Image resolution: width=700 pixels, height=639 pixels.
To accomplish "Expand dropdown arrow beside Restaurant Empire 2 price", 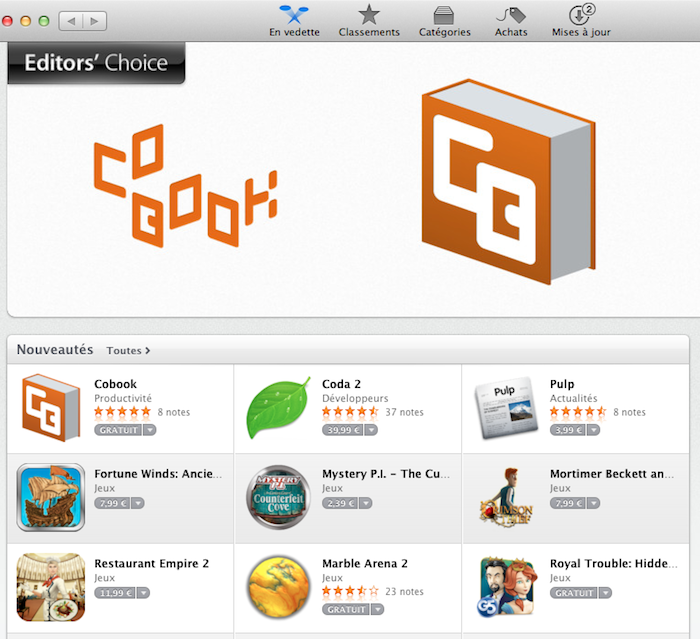I will pyautogui.click(x=143, y=593).
